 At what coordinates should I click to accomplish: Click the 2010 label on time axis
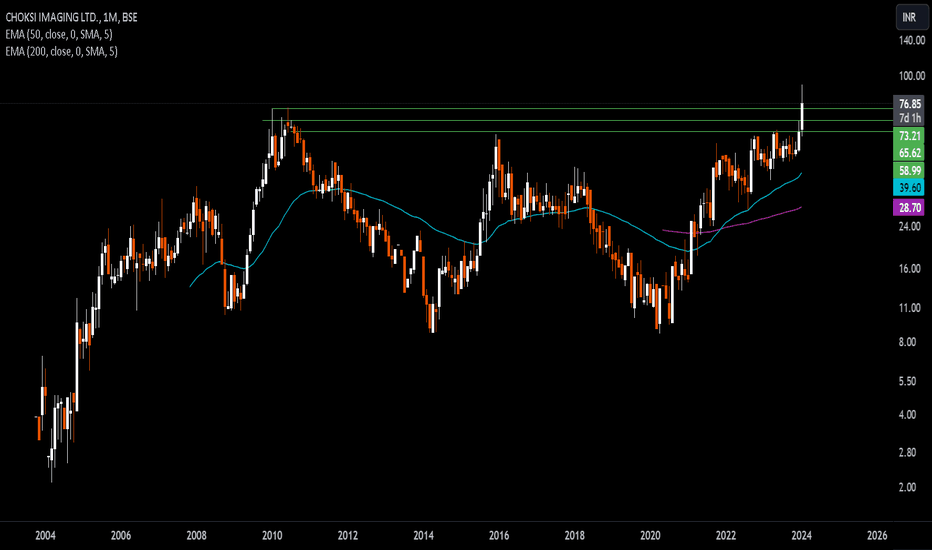(272, 535)
